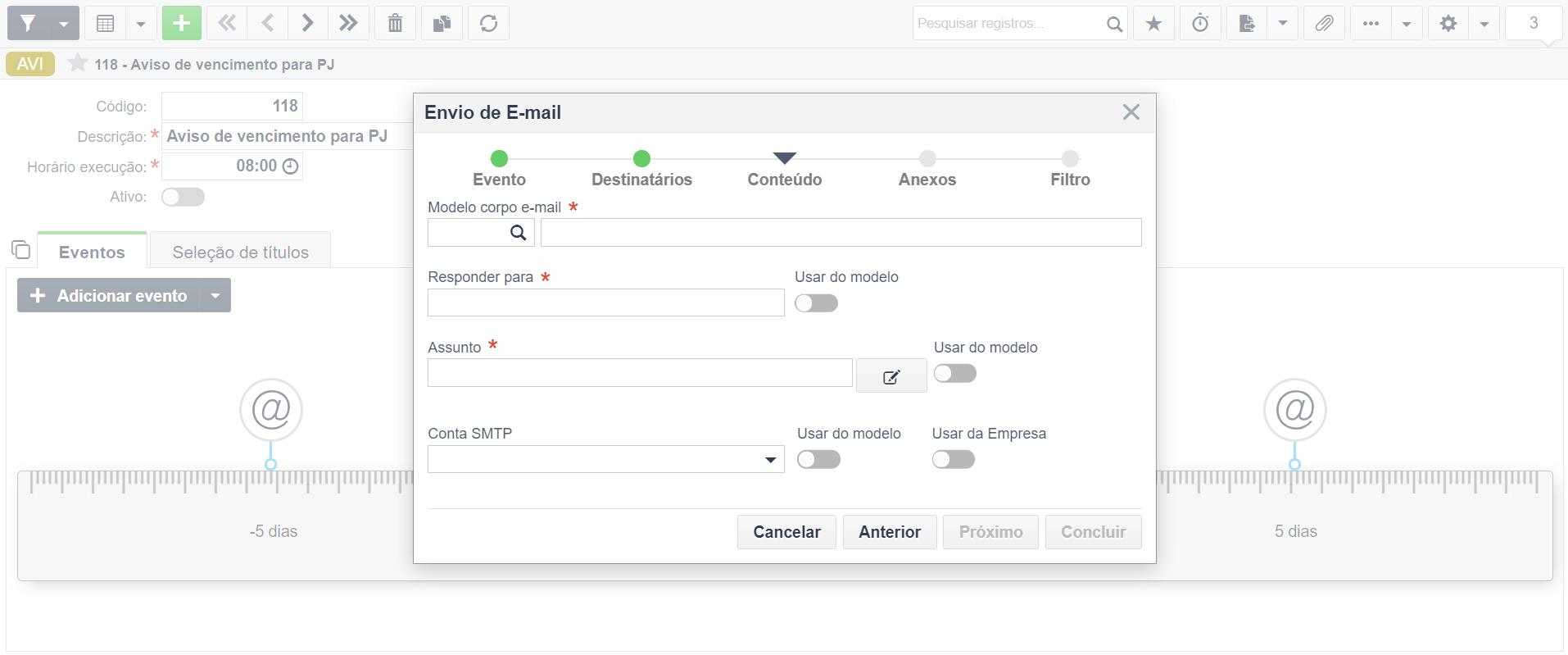The width and height of the screenshot is (1568, 655).
Task: Switch to the Seleção de títulos tab
Action: point(240,252)
